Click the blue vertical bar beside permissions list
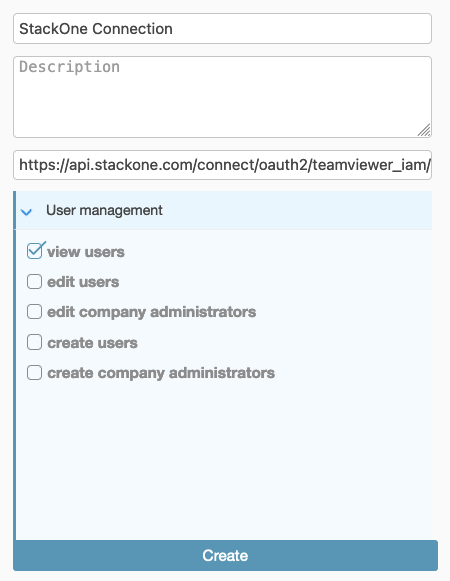 pos(14,365)
